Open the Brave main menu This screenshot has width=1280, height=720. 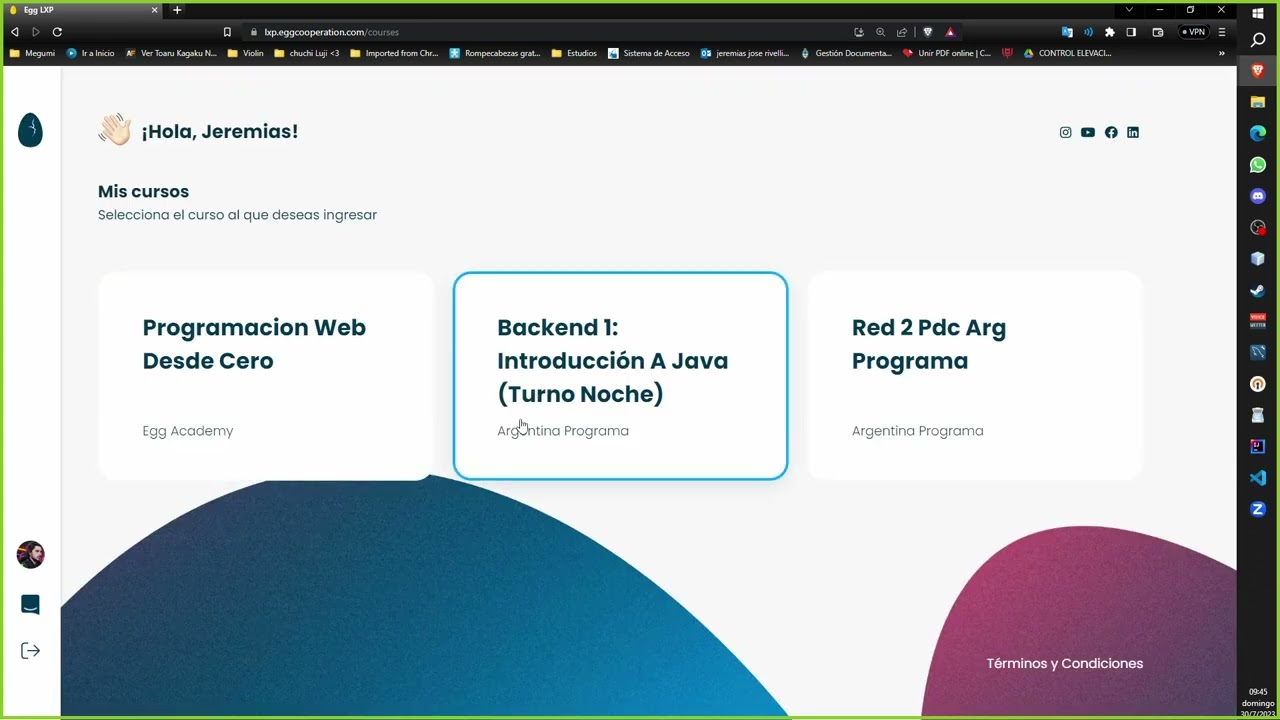click(x=1221, y=32)
